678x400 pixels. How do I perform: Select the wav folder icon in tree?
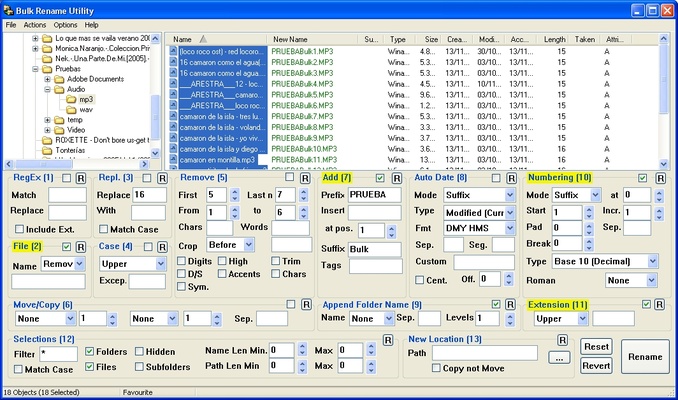coord(71,109)
